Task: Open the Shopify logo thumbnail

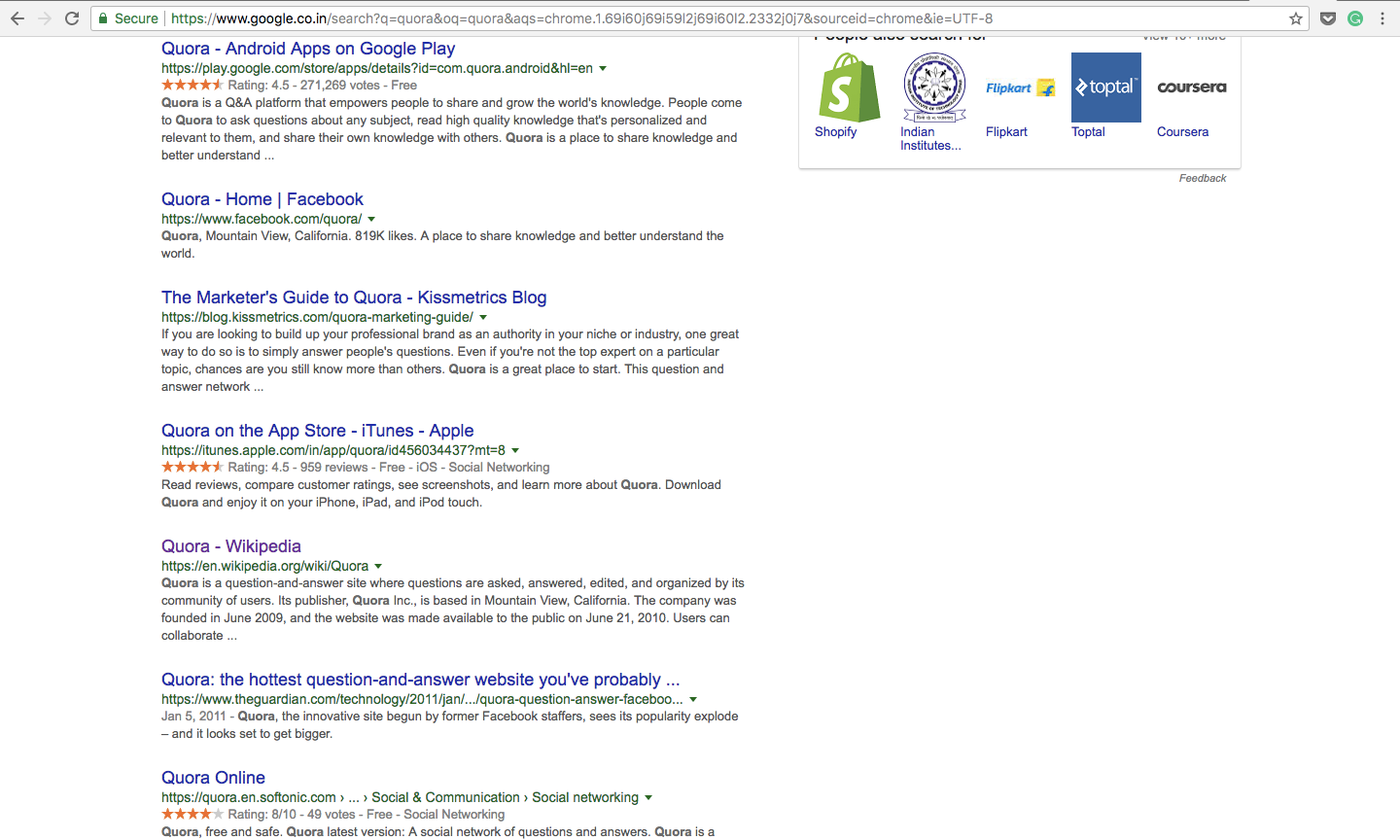Action: point(850,87)
